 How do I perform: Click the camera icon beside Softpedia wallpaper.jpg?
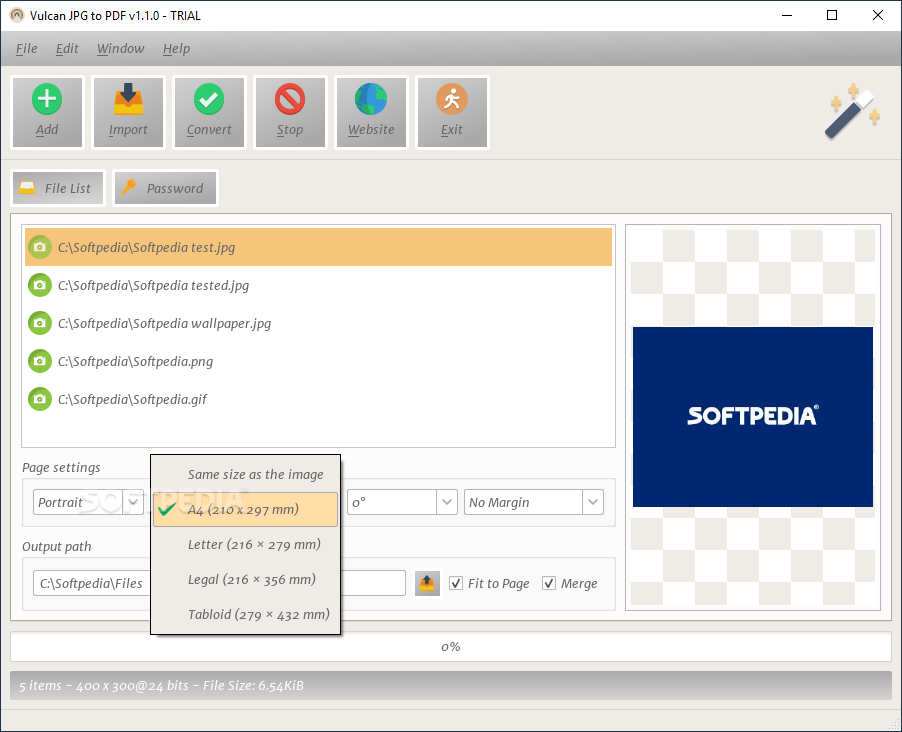pyautogui.click(x=40, y=323)
